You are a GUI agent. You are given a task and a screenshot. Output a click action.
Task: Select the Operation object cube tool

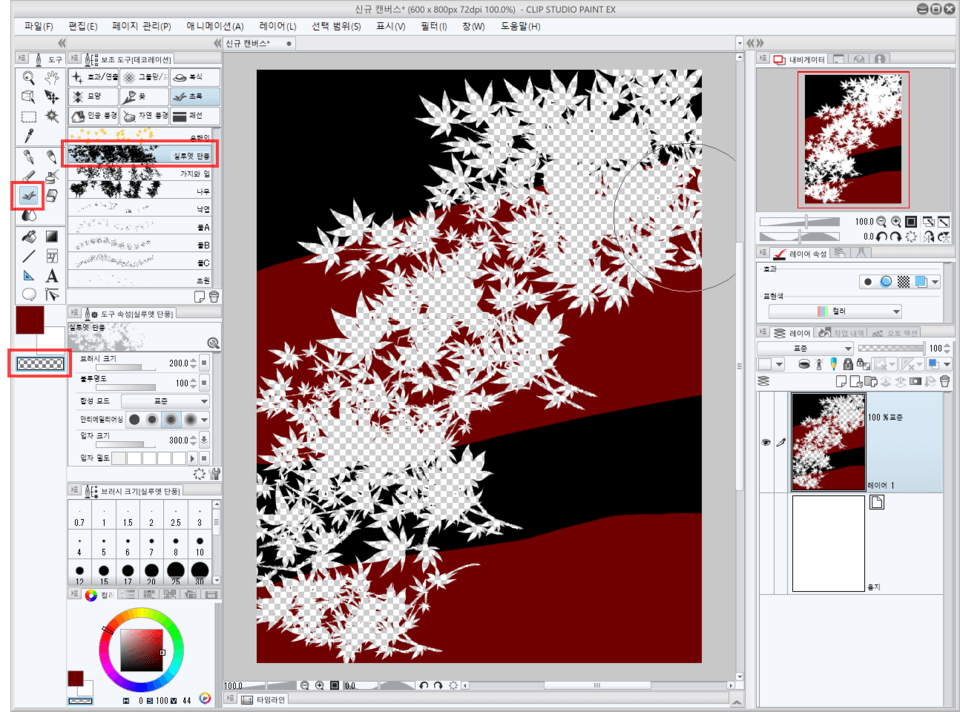click(x=28, y=97)
